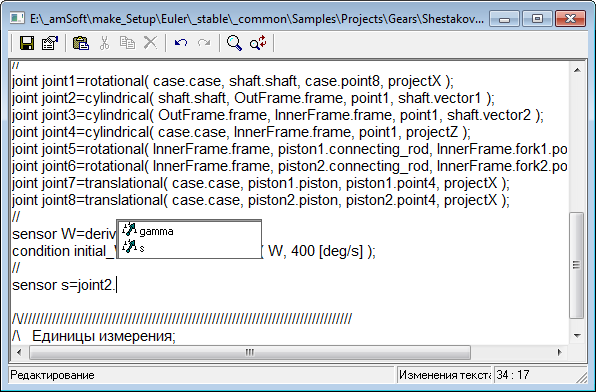
Task: Click the Copy pages icon
Action: click(x=127, y=43)
